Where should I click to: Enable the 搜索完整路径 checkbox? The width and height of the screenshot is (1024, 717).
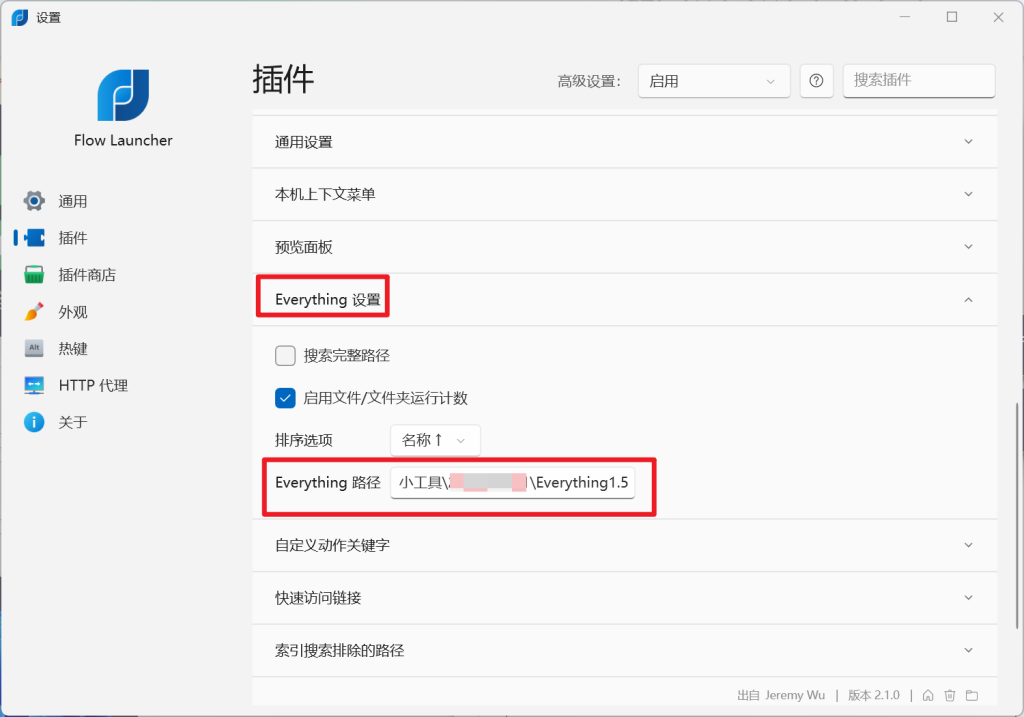coord(285,356)
